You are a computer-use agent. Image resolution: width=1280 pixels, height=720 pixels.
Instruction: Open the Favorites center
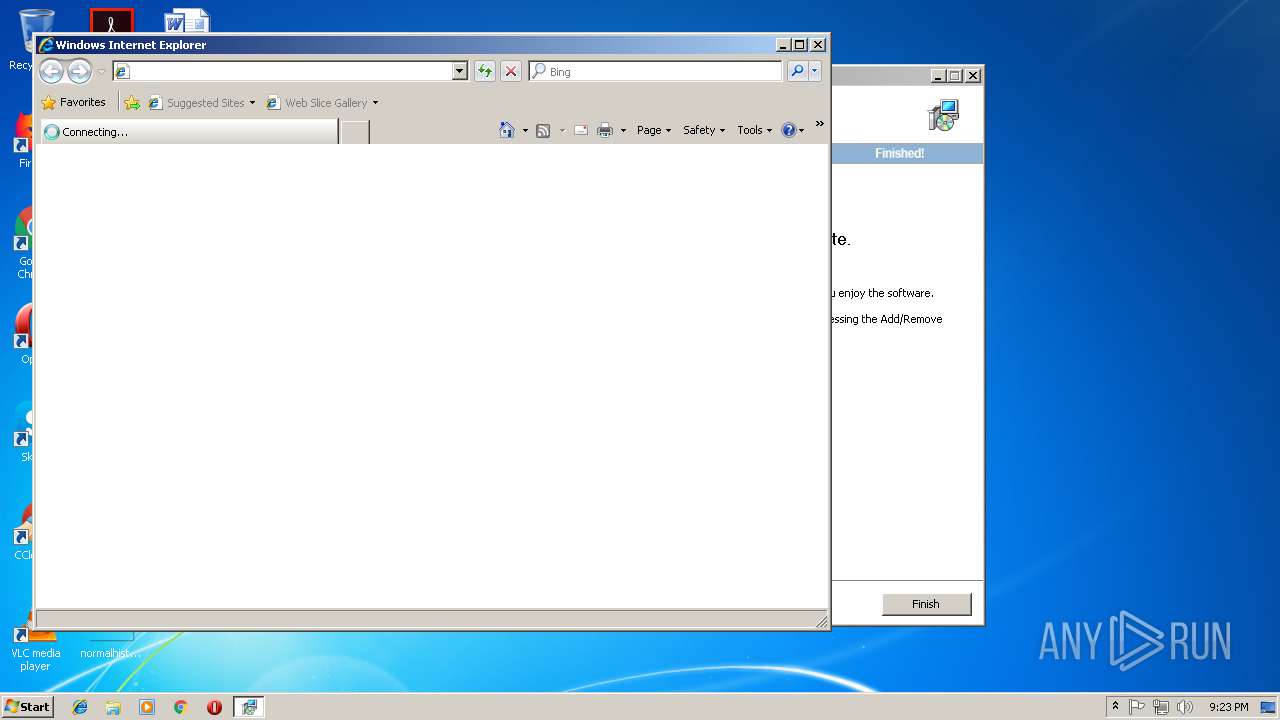tap(73, 102)
